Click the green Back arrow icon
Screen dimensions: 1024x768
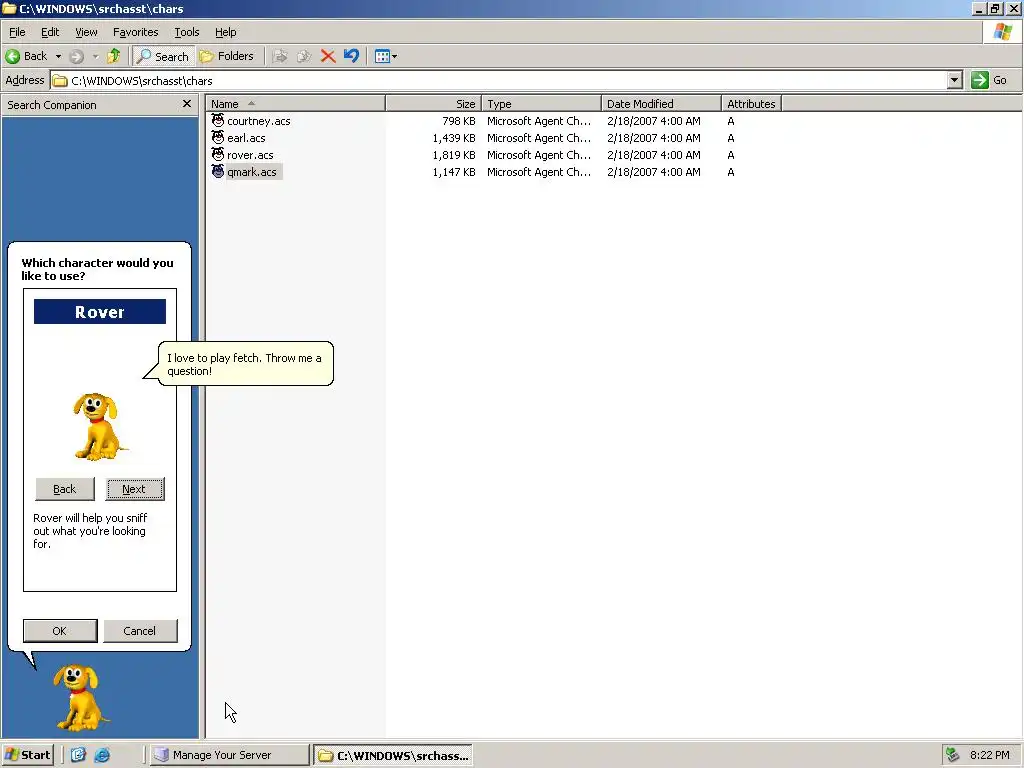point(12,56)
